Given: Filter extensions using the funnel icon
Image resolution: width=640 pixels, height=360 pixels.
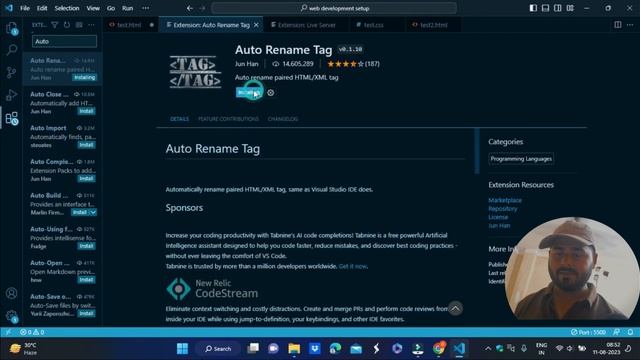Looking at the screenshot, I should pyautogui.click(x=54, y=25).
